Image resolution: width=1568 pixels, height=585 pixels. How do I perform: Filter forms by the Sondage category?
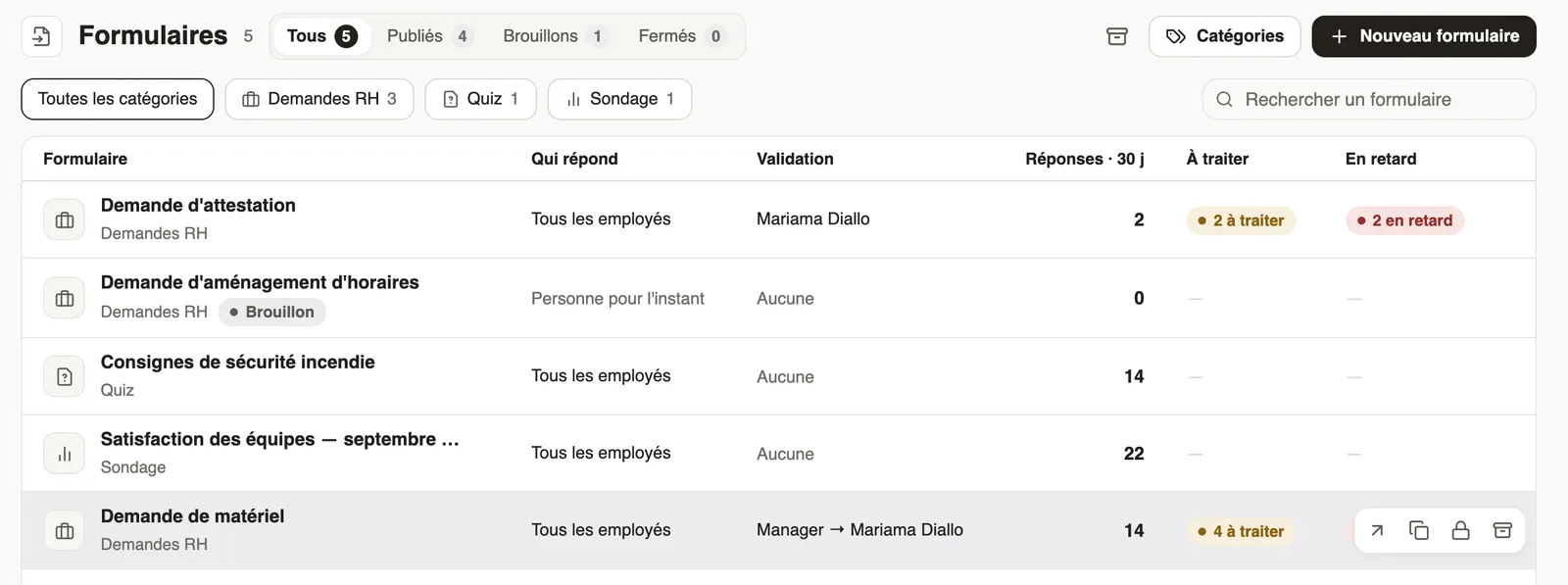619,99
